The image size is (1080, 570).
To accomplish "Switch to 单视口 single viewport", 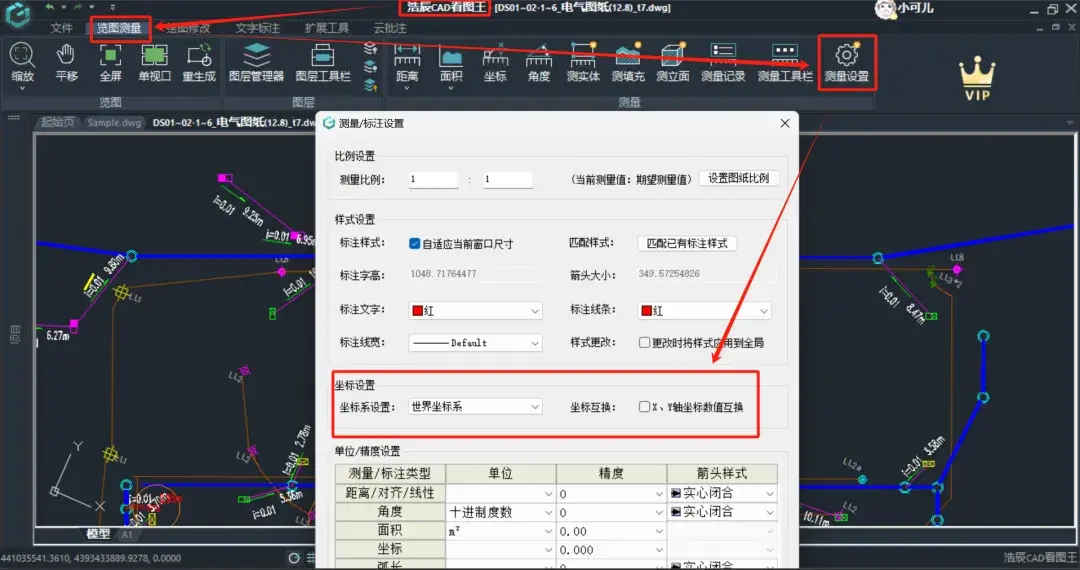I will (x=154, y=55).
